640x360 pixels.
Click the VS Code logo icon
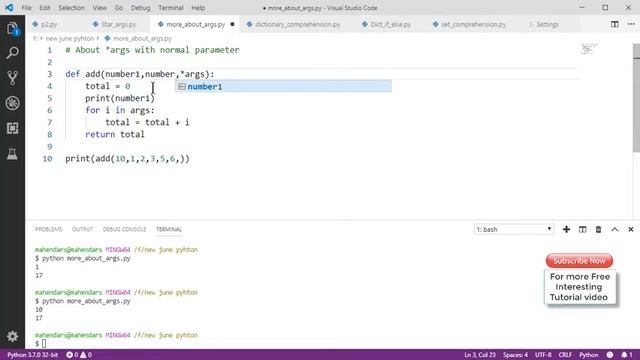9,8
